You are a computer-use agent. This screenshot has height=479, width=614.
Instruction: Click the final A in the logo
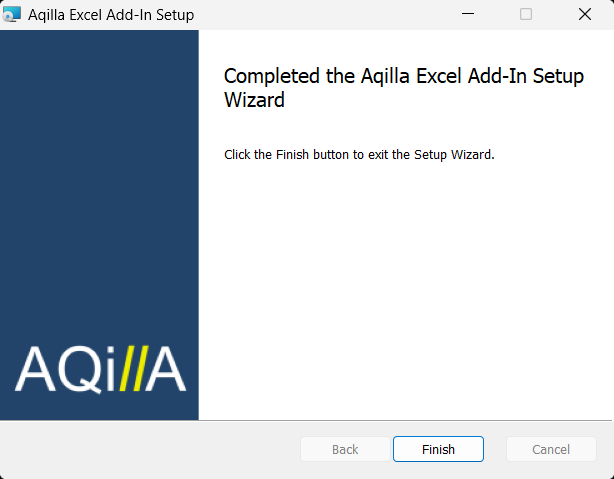(x=164, y=370)
